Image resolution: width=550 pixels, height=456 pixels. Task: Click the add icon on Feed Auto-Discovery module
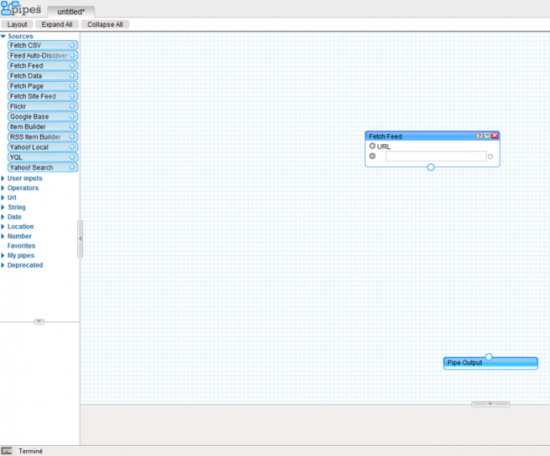click(72, 55)
